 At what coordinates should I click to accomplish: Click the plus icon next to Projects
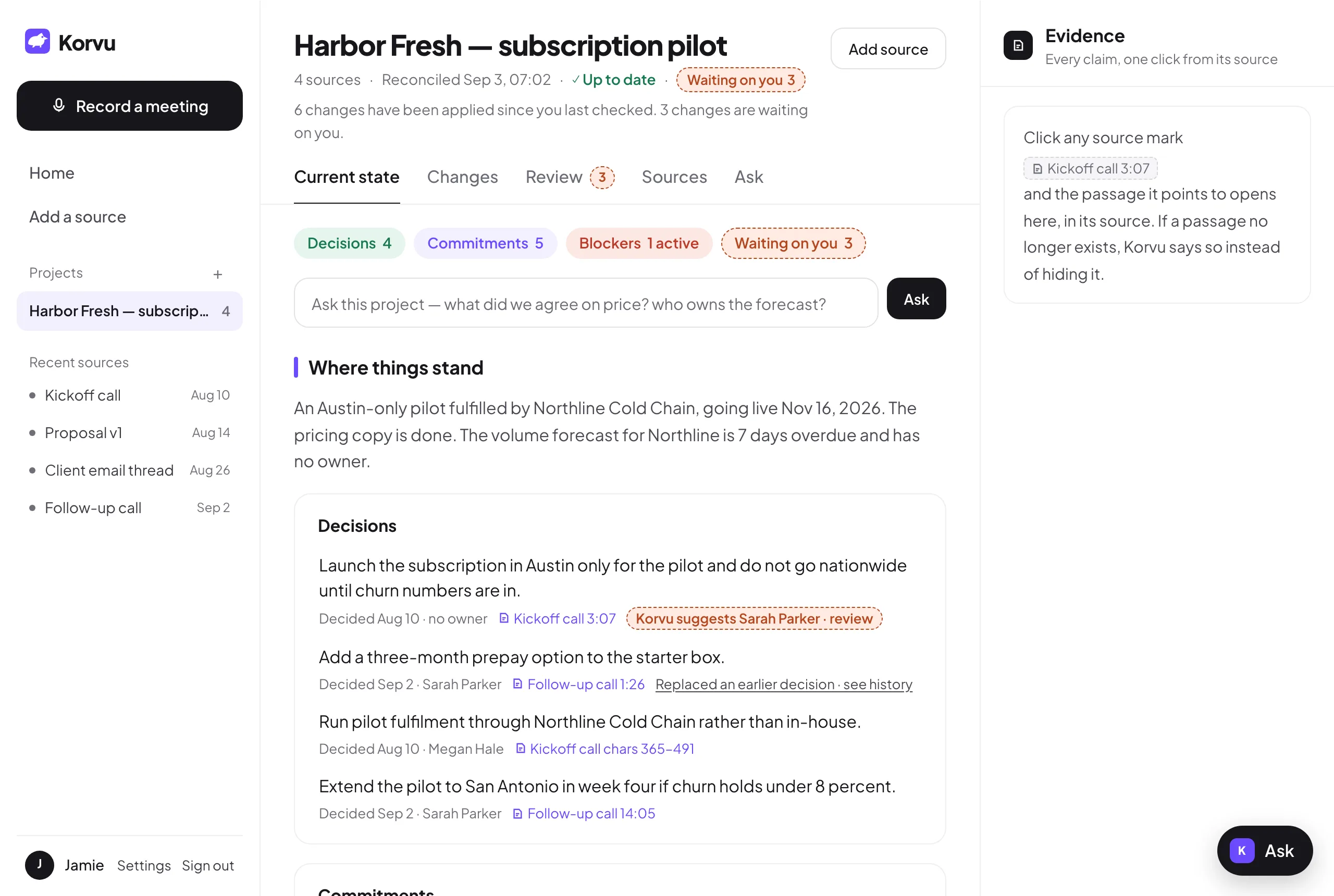[x=217, y=275]
